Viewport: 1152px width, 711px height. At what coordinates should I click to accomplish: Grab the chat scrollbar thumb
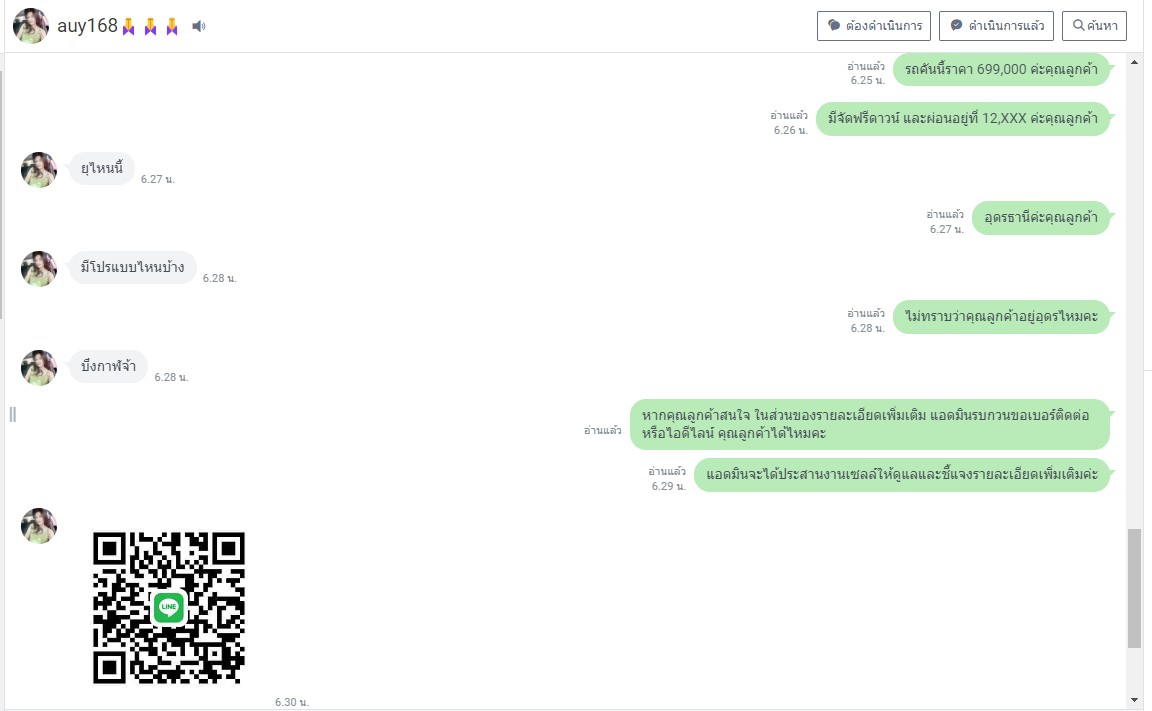click(x=1134, y=588)
